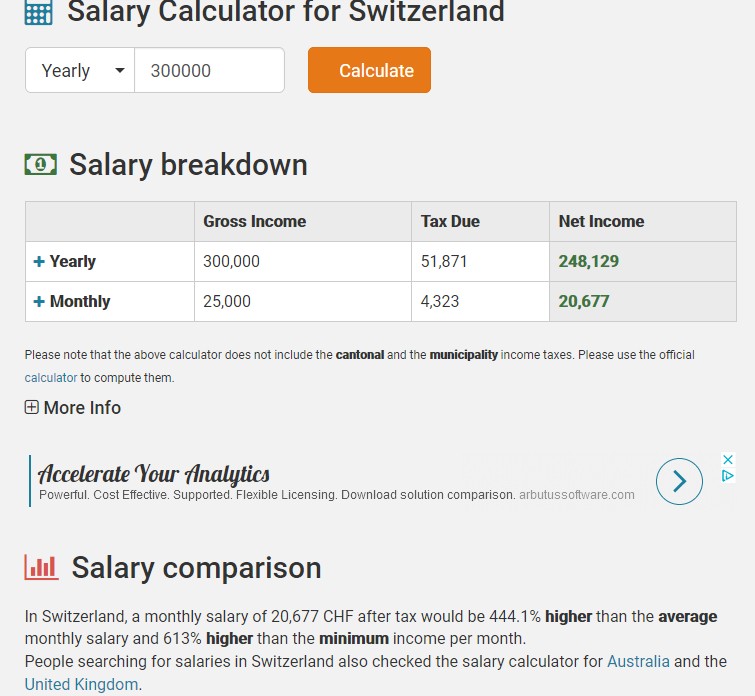This screenshot has width=755, height=696.
Task: Open the United Kingdom calculator link
Action: coord(81,684)
